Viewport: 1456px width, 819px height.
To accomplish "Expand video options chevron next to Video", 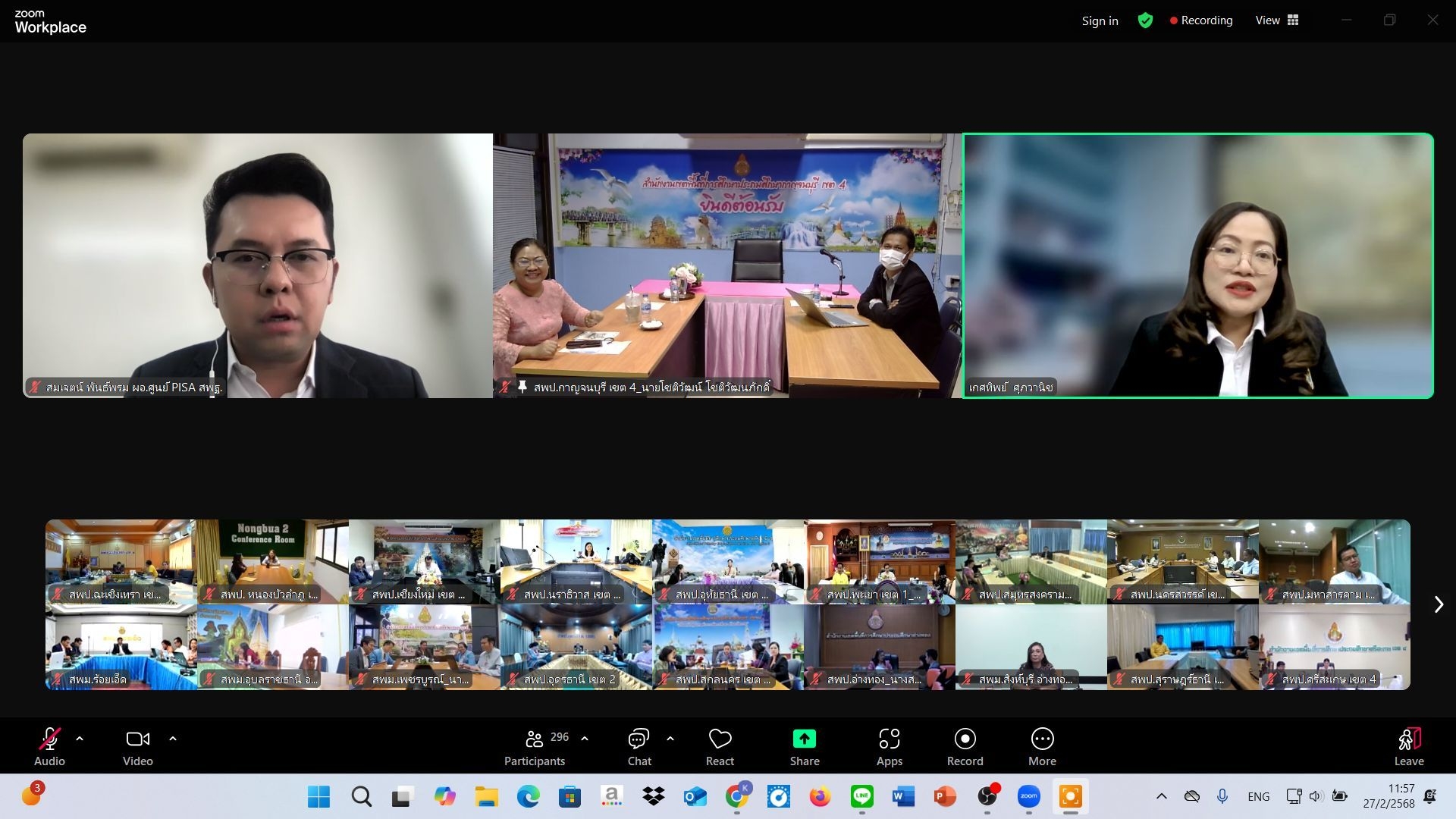I will [173, 738].
